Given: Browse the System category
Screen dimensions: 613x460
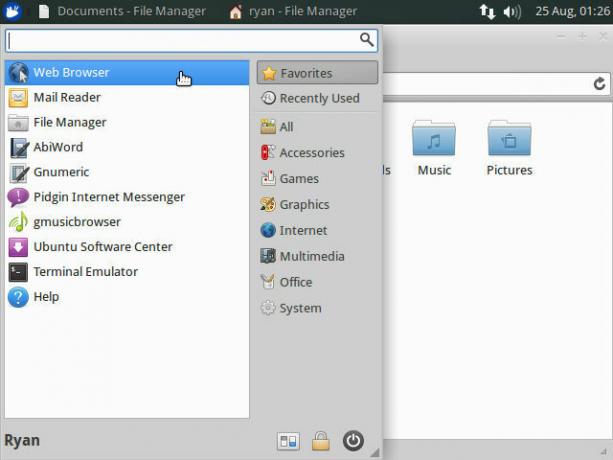Looking at the screenshot, I should (x=317, y=308).
